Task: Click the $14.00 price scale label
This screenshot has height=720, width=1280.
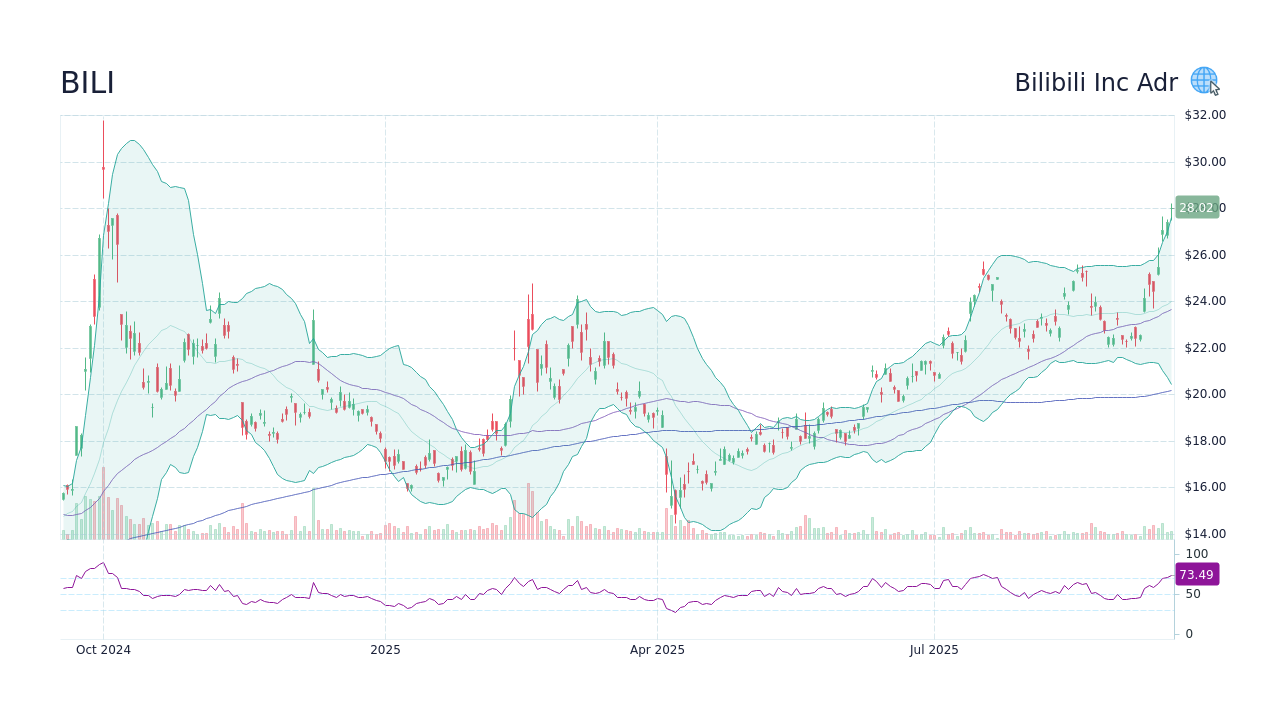Action: pos(1205,534)
